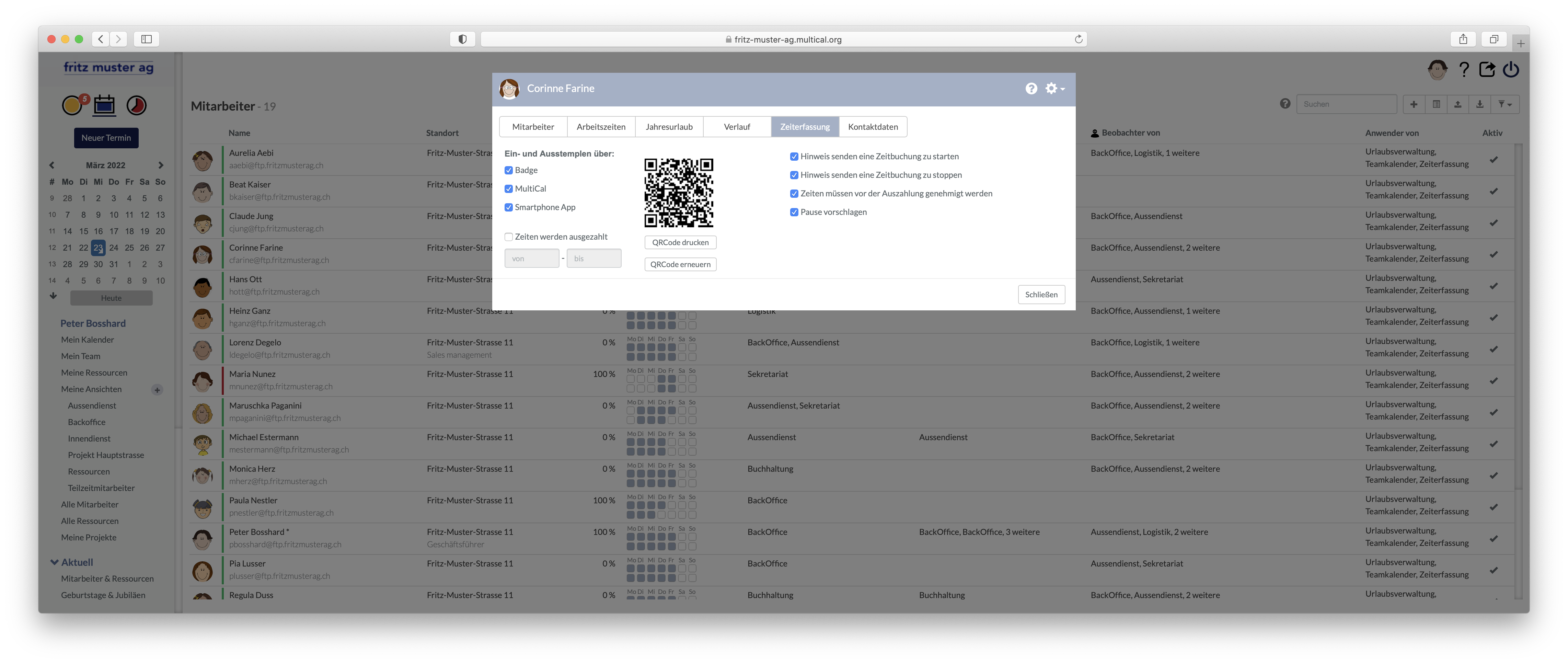Toggle the Pause vorschlagen checkbox
Screen dimensions: 1568x664
point(794,213)
